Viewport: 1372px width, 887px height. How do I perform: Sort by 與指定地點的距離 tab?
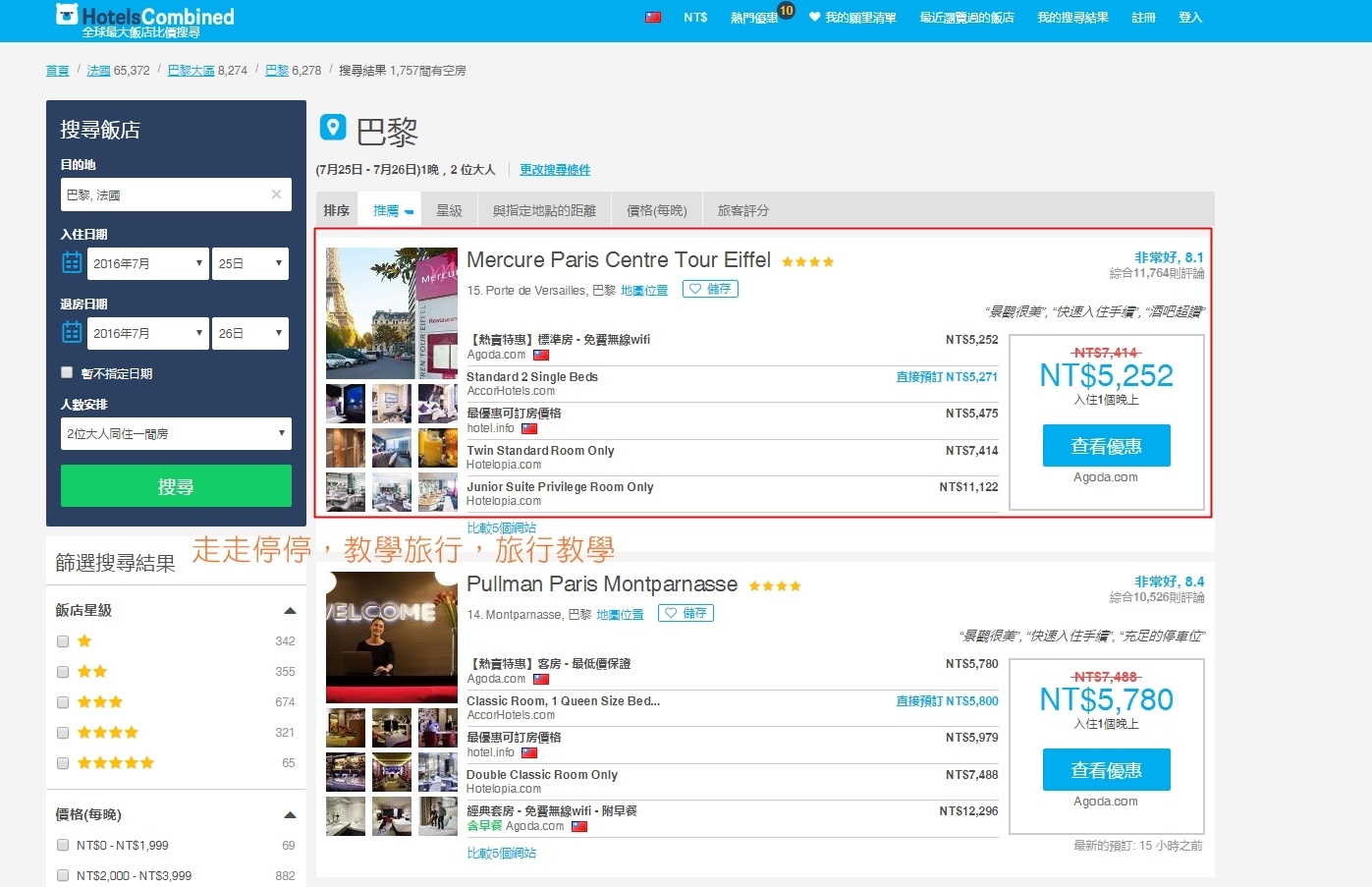544,210
